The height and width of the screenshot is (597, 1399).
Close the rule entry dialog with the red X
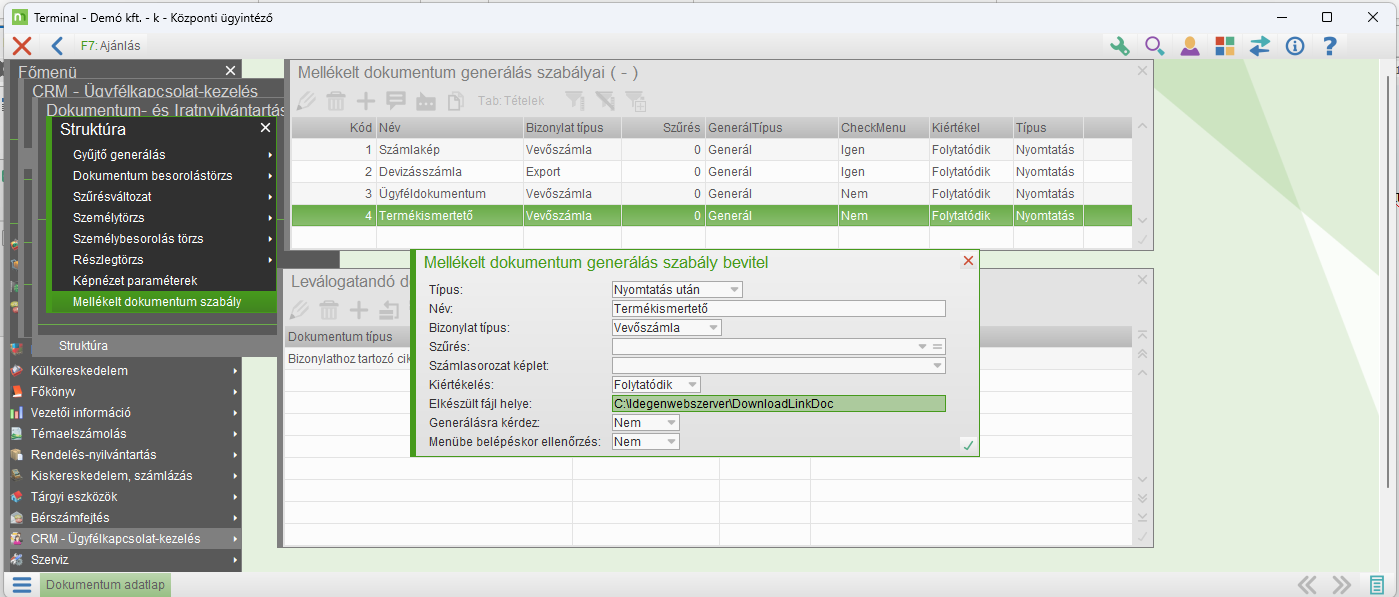point(967,261)
